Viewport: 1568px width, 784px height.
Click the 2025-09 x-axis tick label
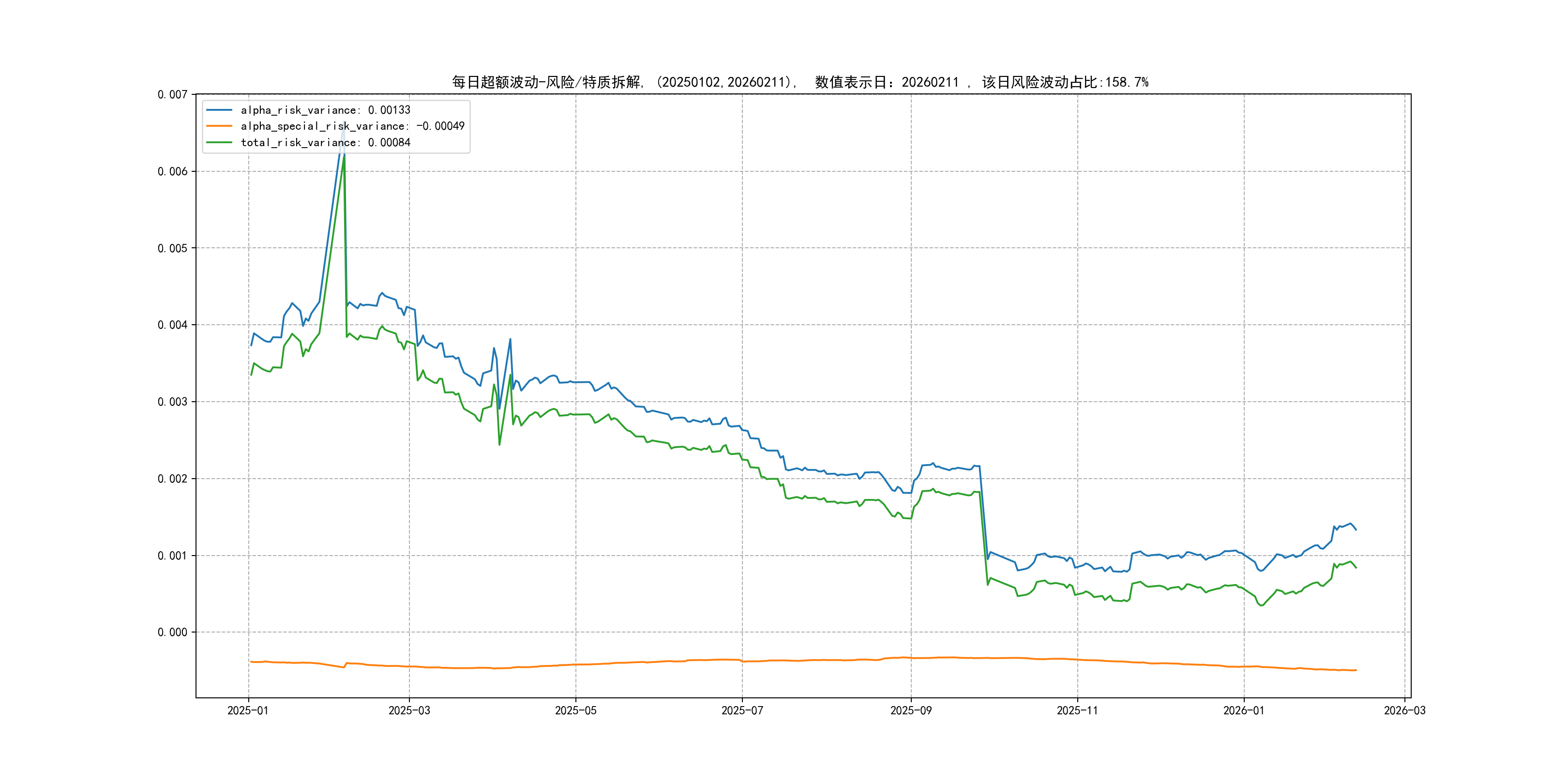[911, 710]
